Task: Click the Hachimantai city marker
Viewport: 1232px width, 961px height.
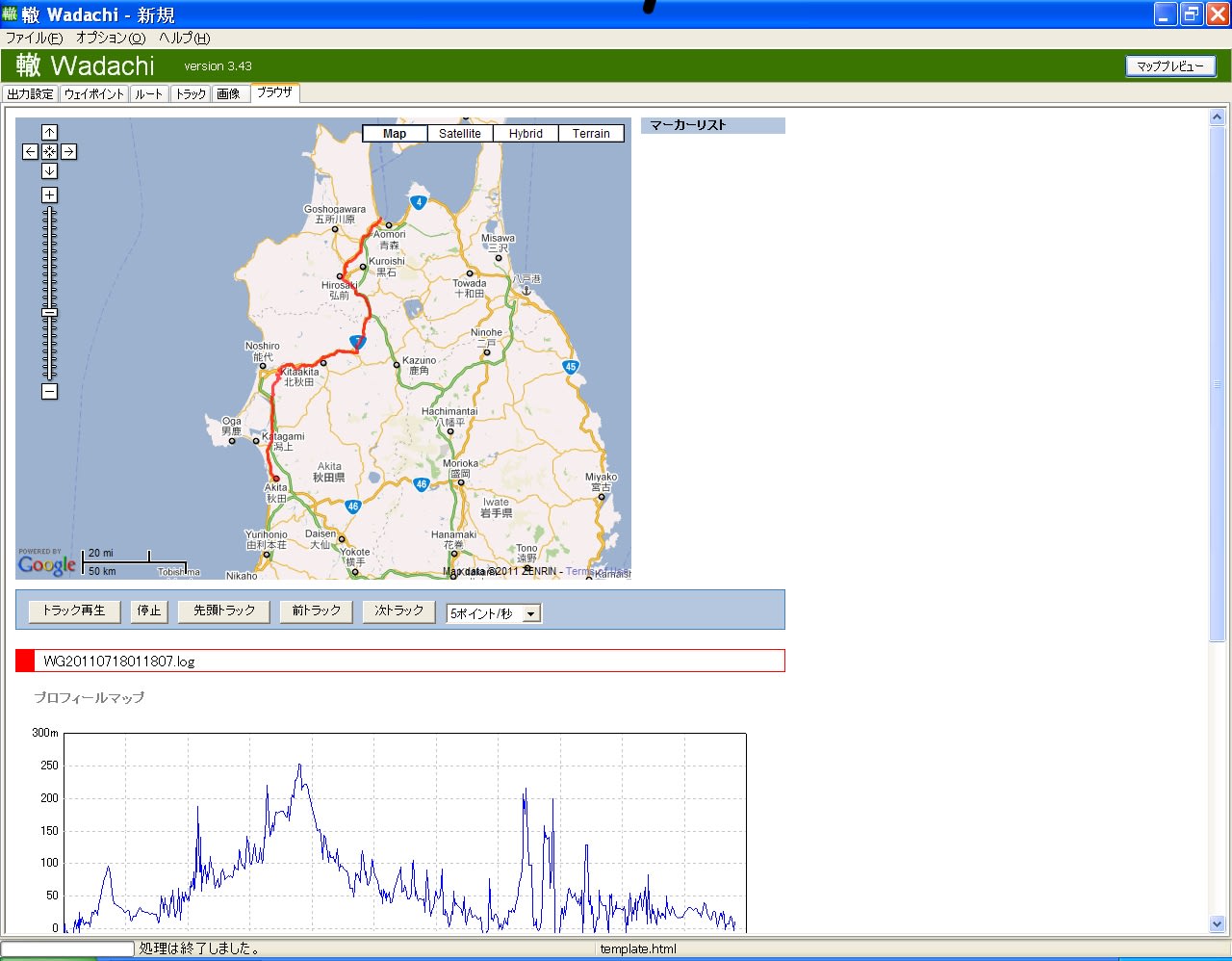Action: (x=449, y=431)
